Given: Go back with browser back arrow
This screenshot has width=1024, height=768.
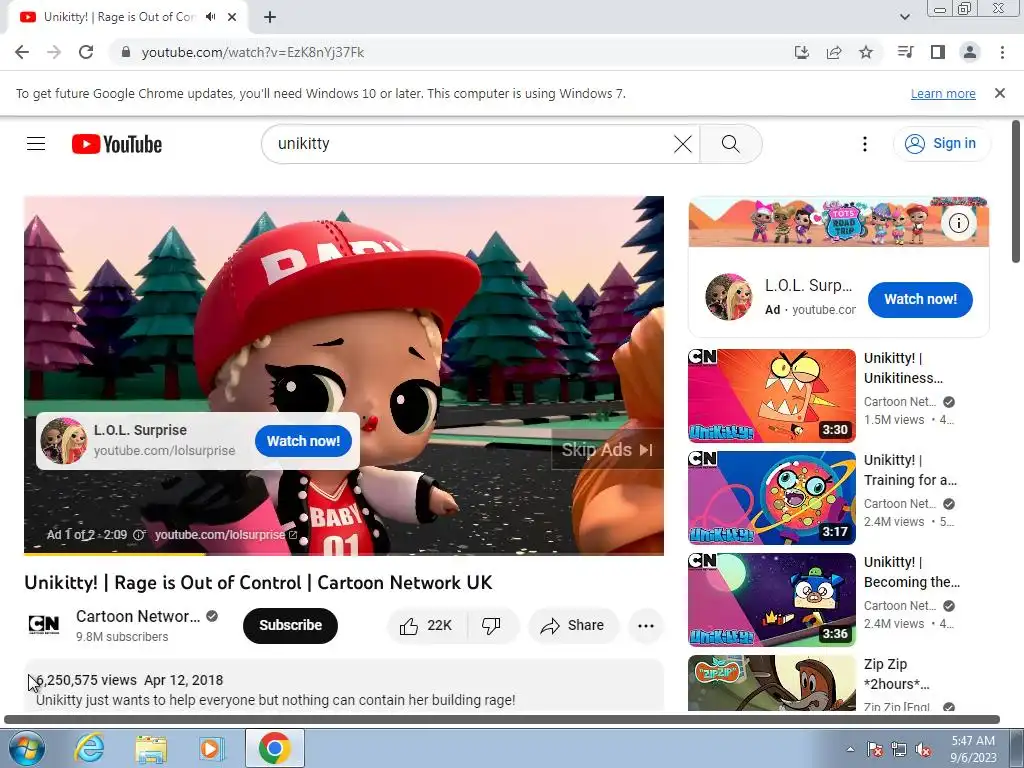Looking at the screenshot, I should click(22, 52).
